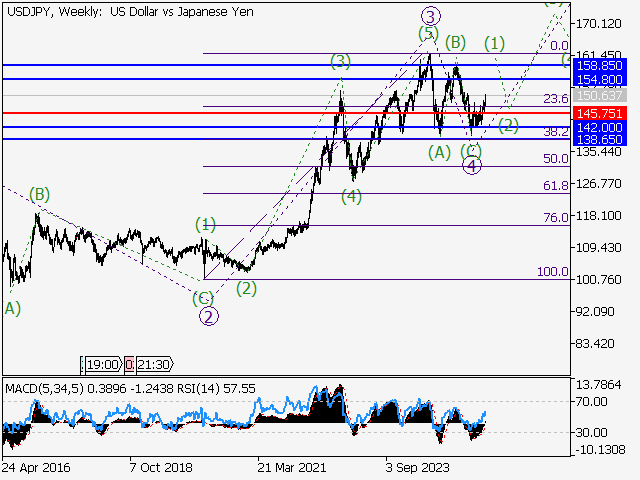Click the circled purple wave 3 marker
This screenshot has width=640, height=480.
(x=430, y=16)
